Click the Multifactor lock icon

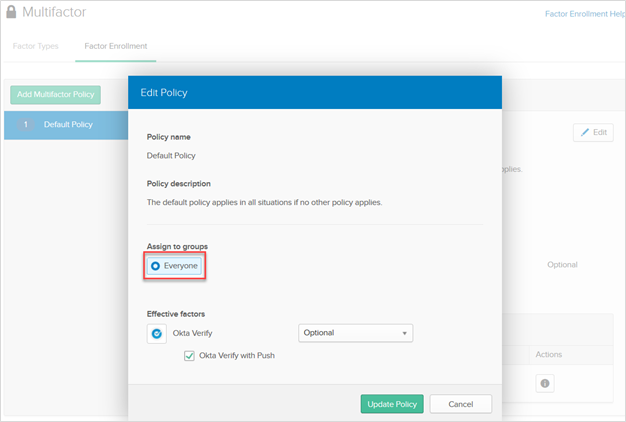pos(11,12)
